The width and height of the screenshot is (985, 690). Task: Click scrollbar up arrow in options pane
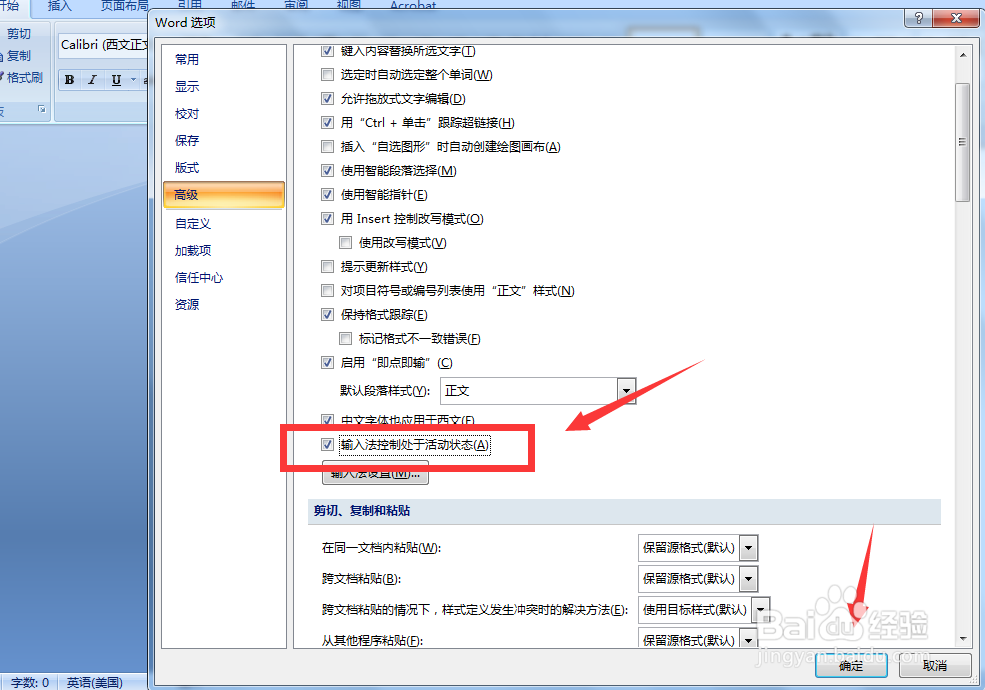click(962, 55)
